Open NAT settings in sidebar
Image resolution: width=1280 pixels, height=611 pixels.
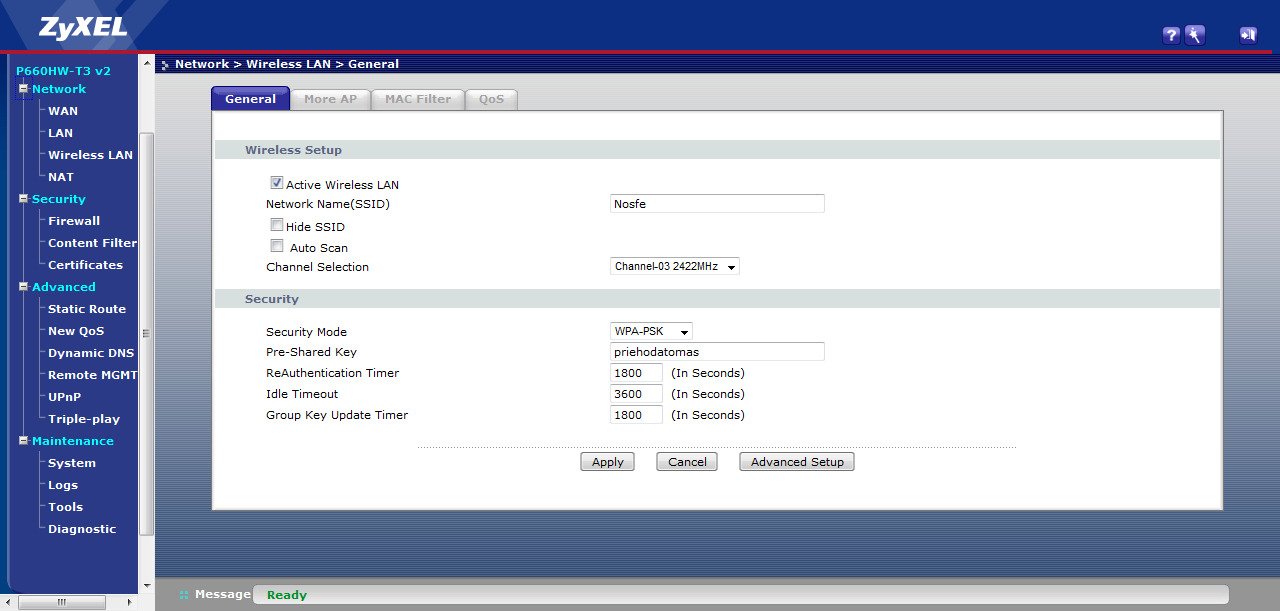coord(61,177)
